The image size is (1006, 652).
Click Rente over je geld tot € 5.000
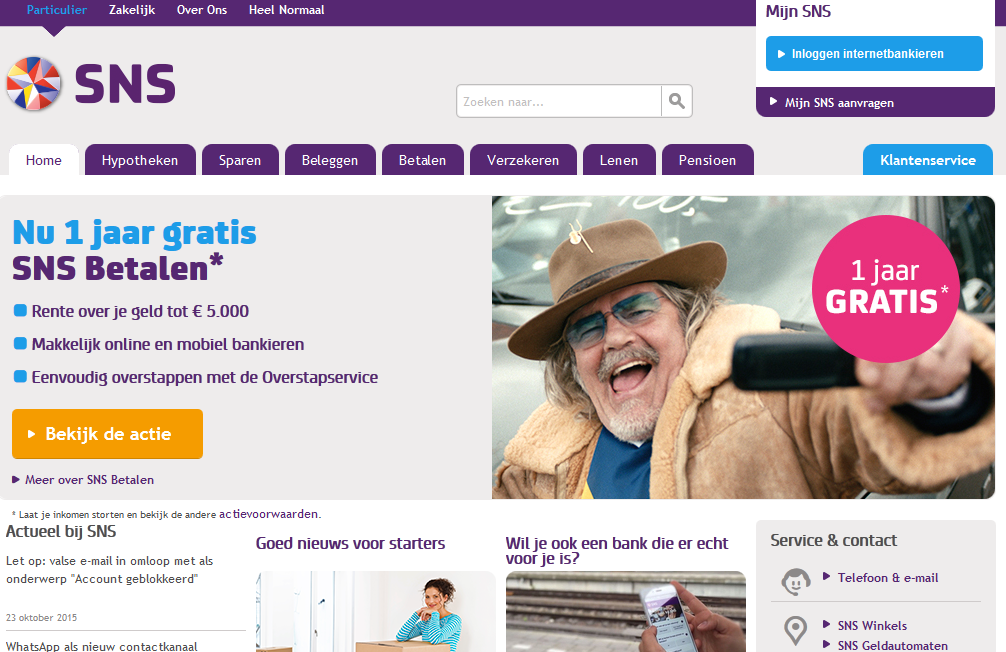pyautogui.click(x=140, y=311)
